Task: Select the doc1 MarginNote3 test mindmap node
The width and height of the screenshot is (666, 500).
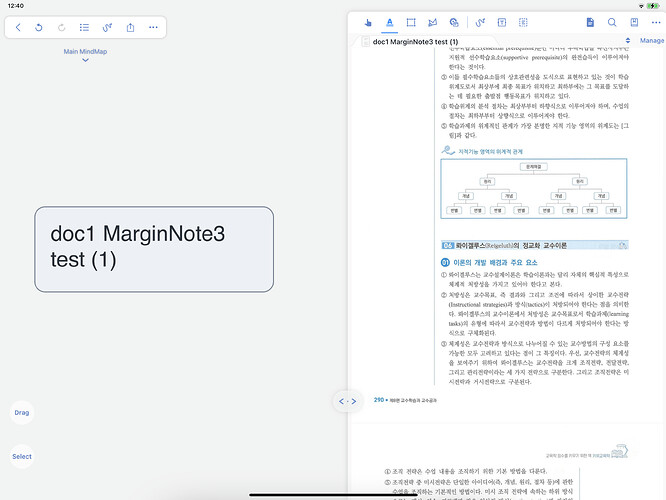Action: [x=154, y=249]
